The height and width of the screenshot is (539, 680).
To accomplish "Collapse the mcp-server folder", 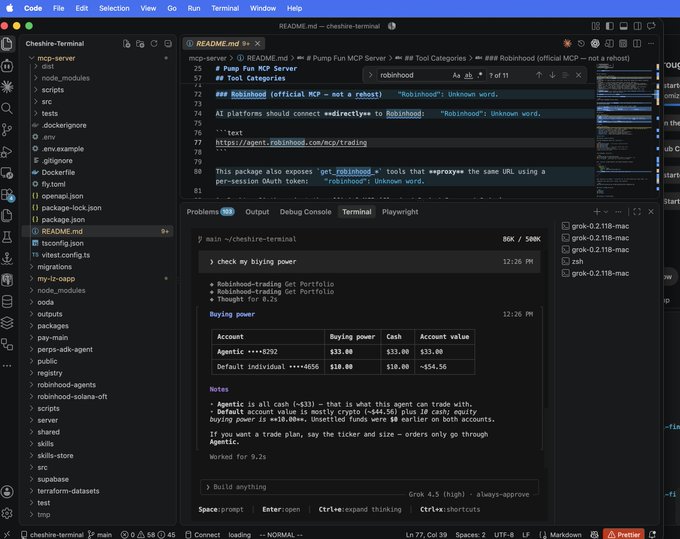I will [x=31, y=58].
